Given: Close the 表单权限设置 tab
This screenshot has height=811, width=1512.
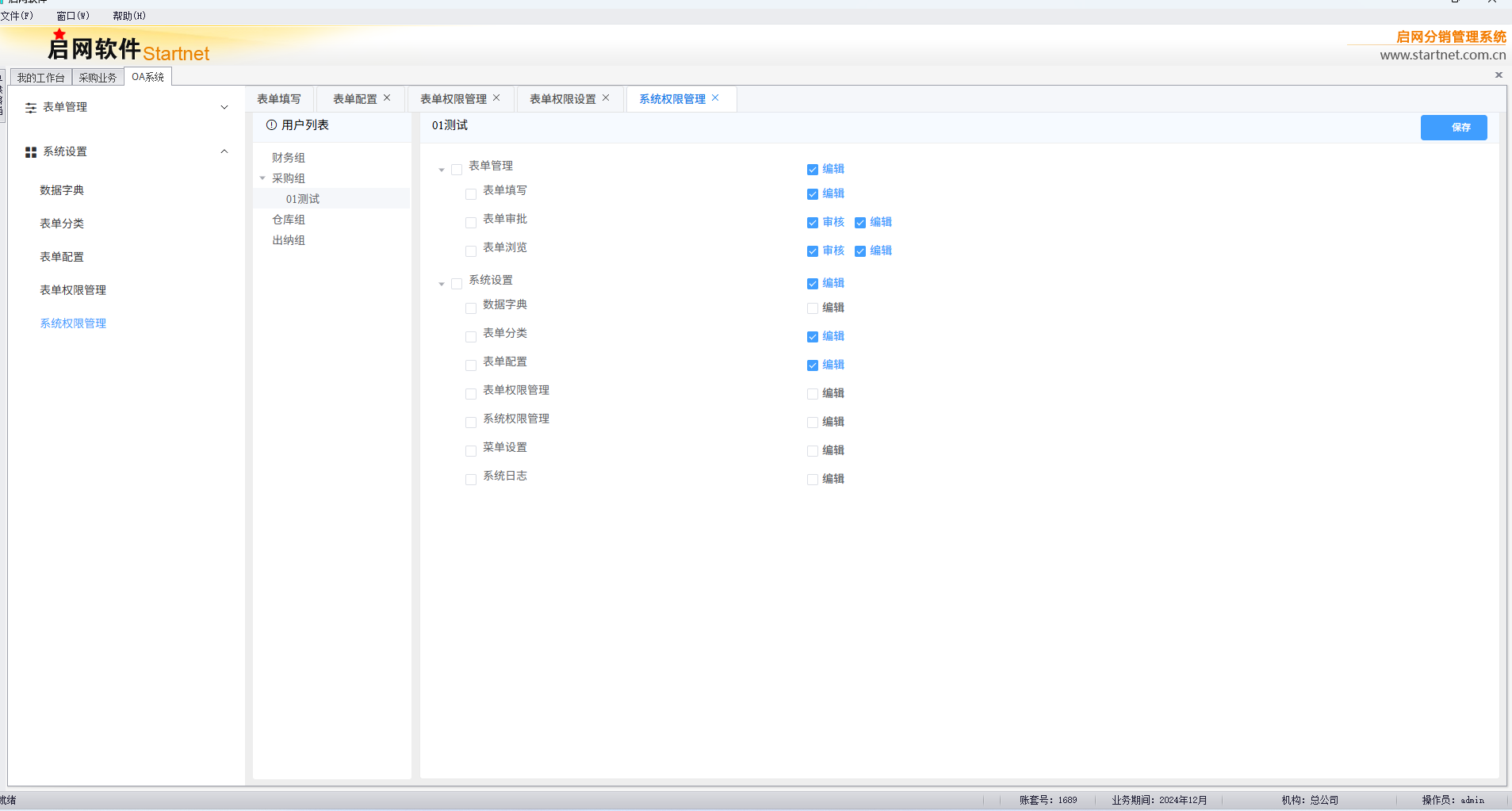Looking at the screenshot, I should [x=606, y=98].
